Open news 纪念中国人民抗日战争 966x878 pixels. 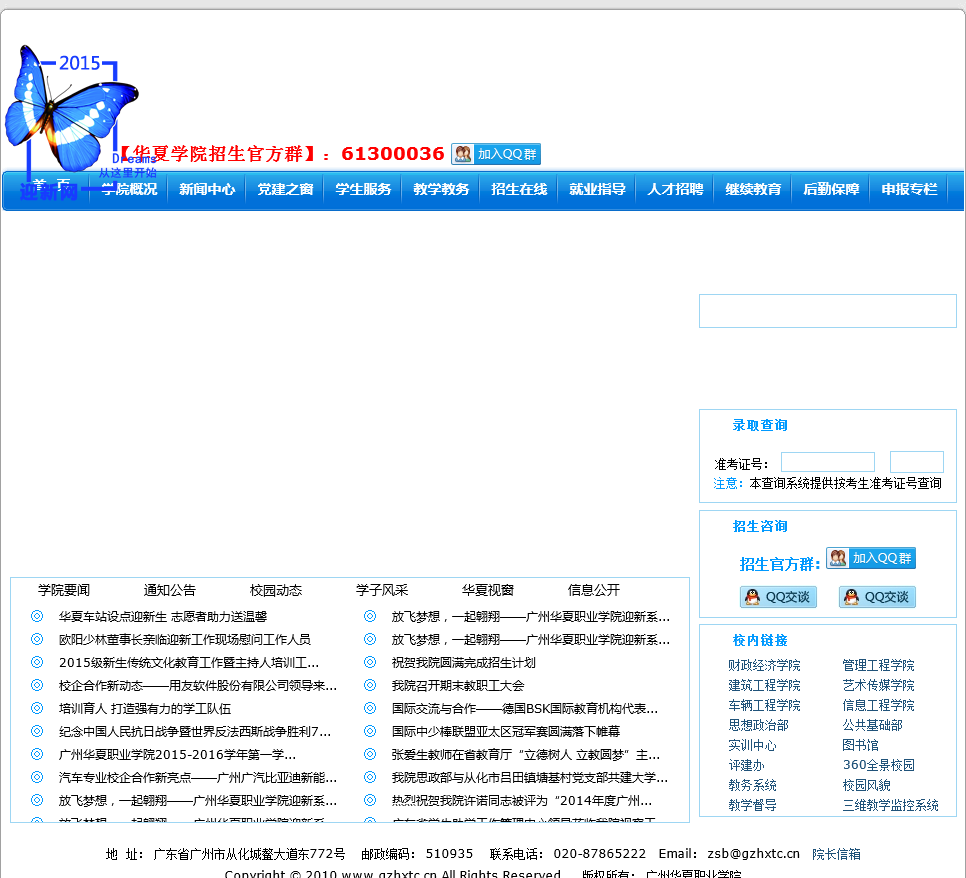pos(195,732)
